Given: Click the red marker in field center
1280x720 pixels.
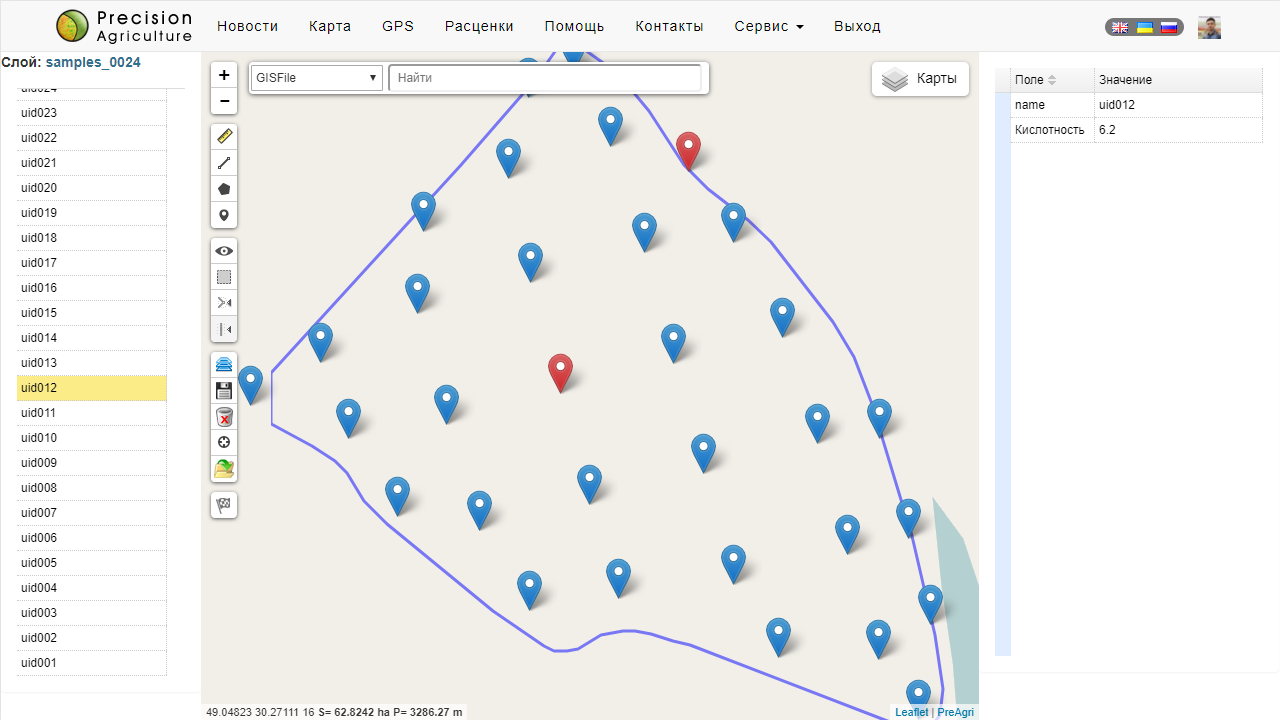Looking at the screenshot, I should point(561,370).
